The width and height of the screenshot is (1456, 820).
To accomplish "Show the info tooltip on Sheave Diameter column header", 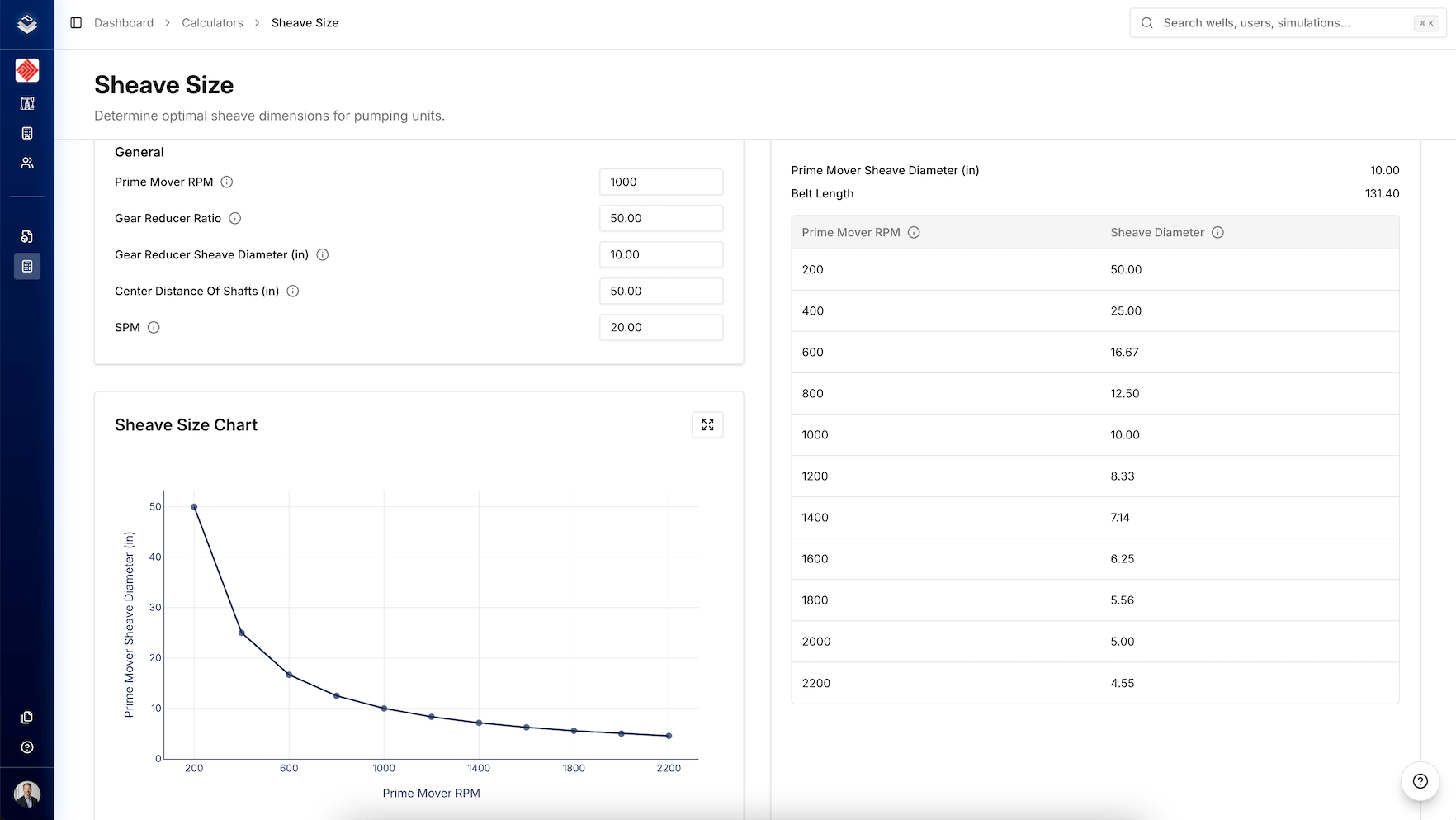I will click(x=1218, y=232).
